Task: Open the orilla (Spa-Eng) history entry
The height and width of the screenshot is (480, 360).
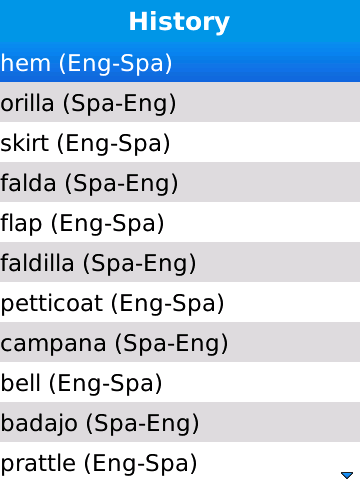Action: tap(180, 102)
